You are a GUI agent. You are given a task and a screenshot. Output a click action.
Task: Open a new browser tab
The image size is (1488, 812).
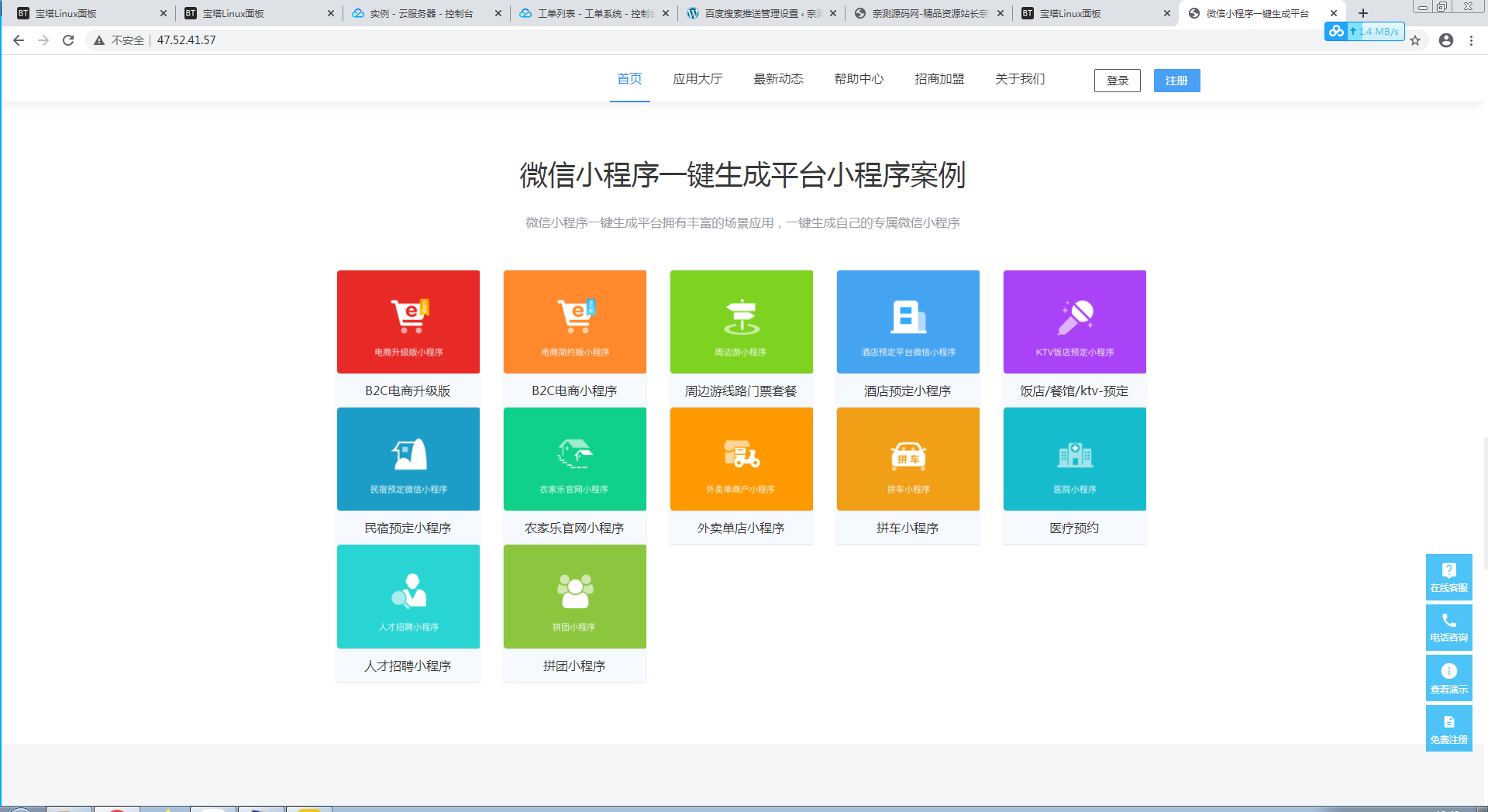click(1363, 13)
